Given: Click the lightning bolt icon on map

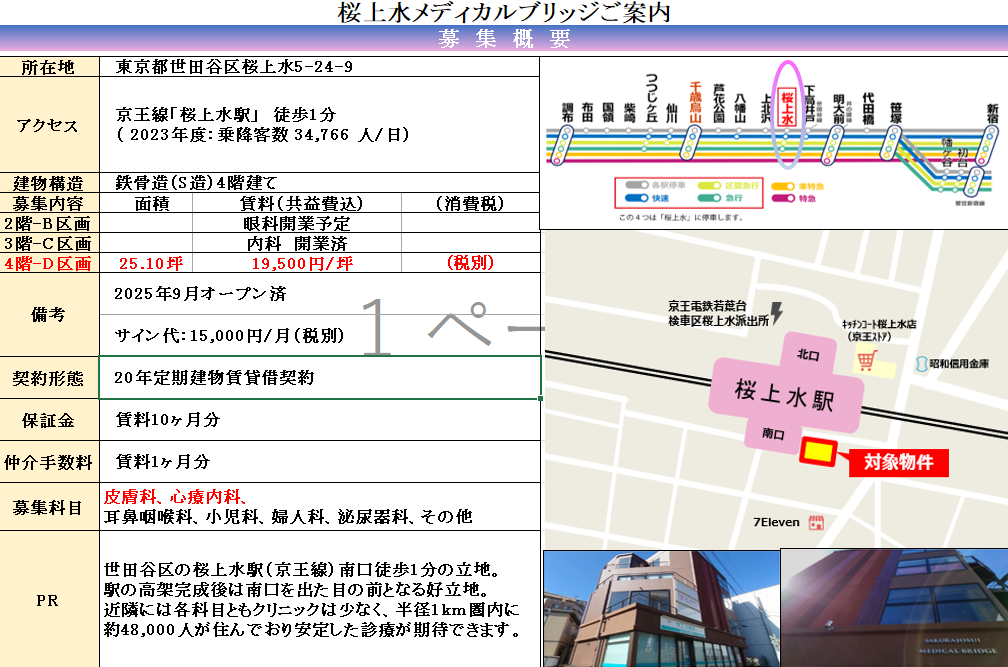Looking at the screenshot, I should 777,312.
